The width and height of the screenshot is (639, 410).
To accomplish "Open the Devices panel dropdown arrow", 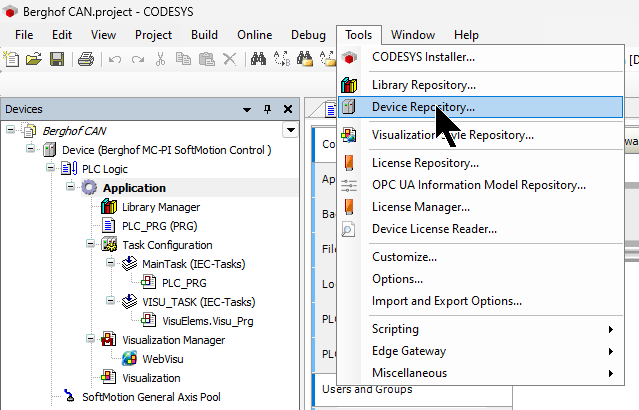I will click(247, 110).
